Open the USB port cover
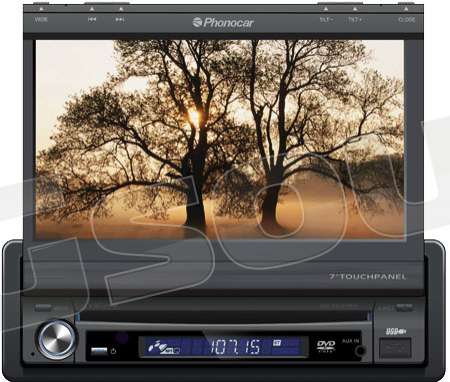The width and height of the screenshot is (450, 382). coord(395,348)
